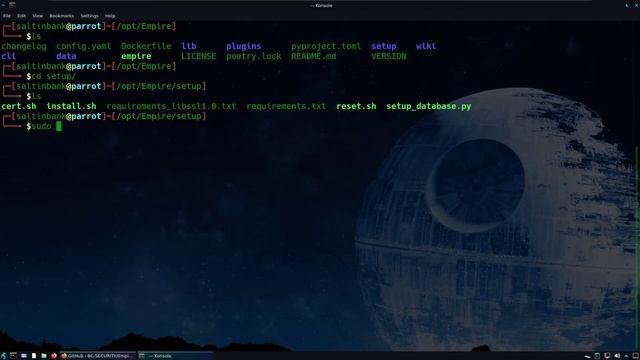Click the network tray icon

(607, 356)
